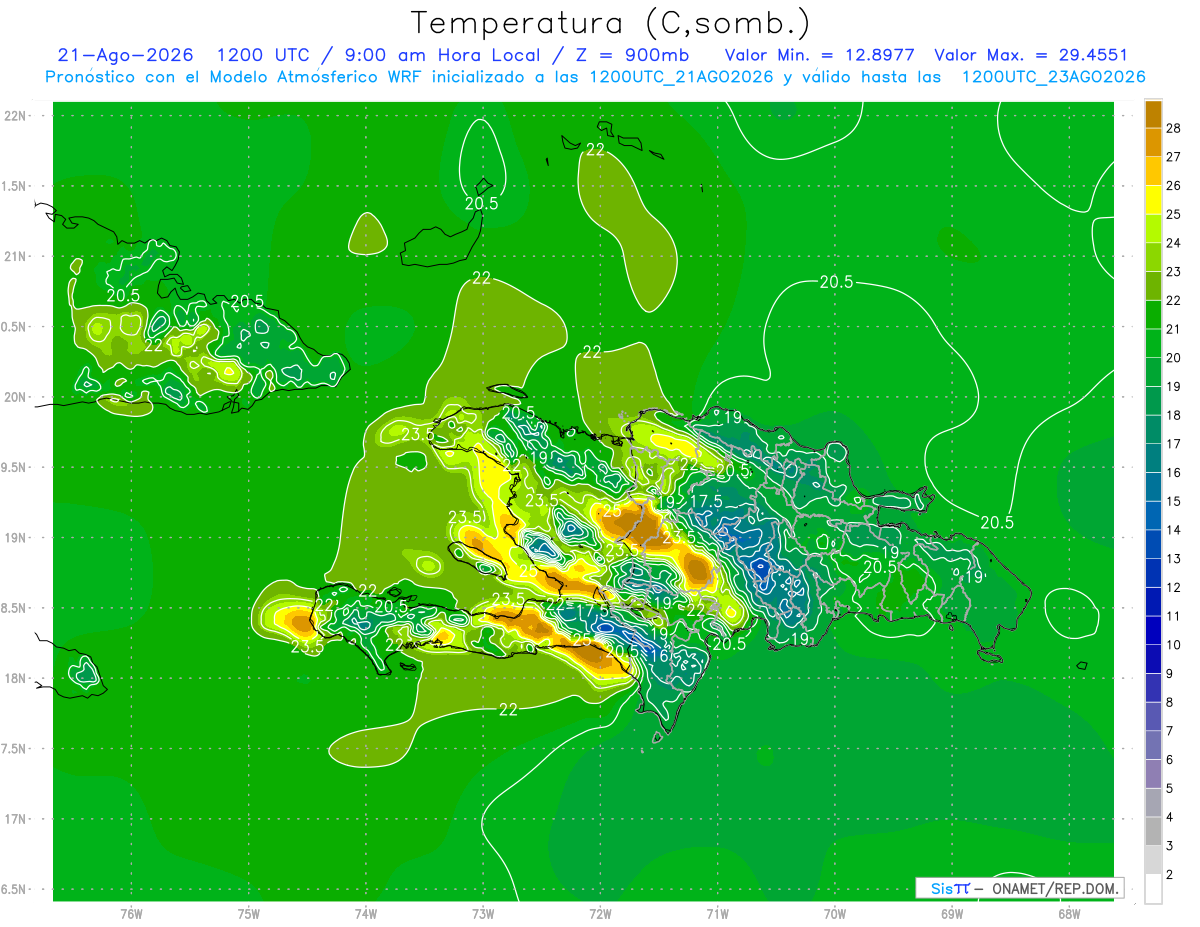Click the 76W longitude axis label
The width and height of the screenshot is (1200, 927).
[131, 913]
